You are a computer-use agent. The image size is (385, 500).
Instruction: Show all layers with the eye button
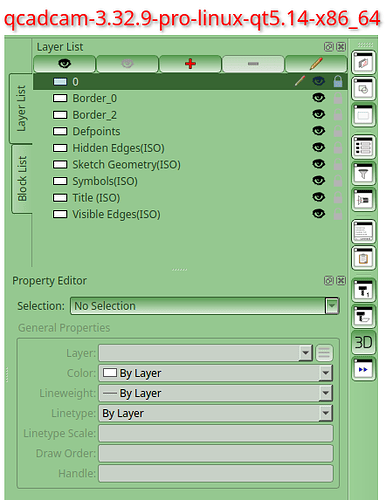point(64,64)
